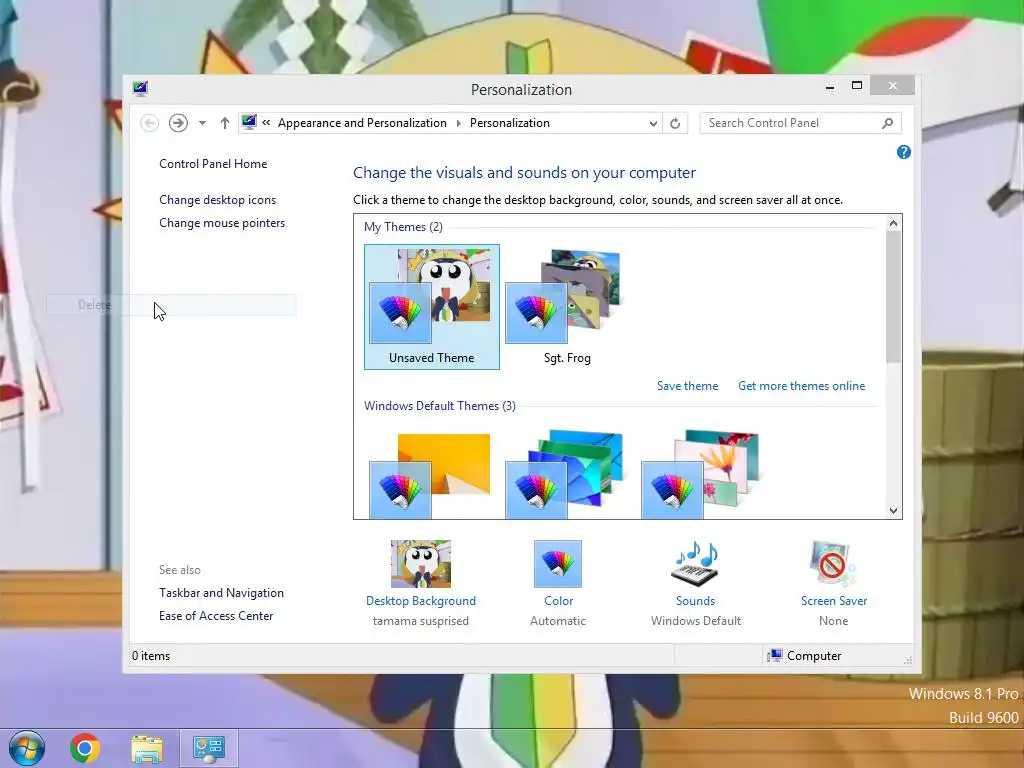The height and width of the screenshot is (768, 1024).
Task: Click Control Panel taskbar icon
Action: 209,748
